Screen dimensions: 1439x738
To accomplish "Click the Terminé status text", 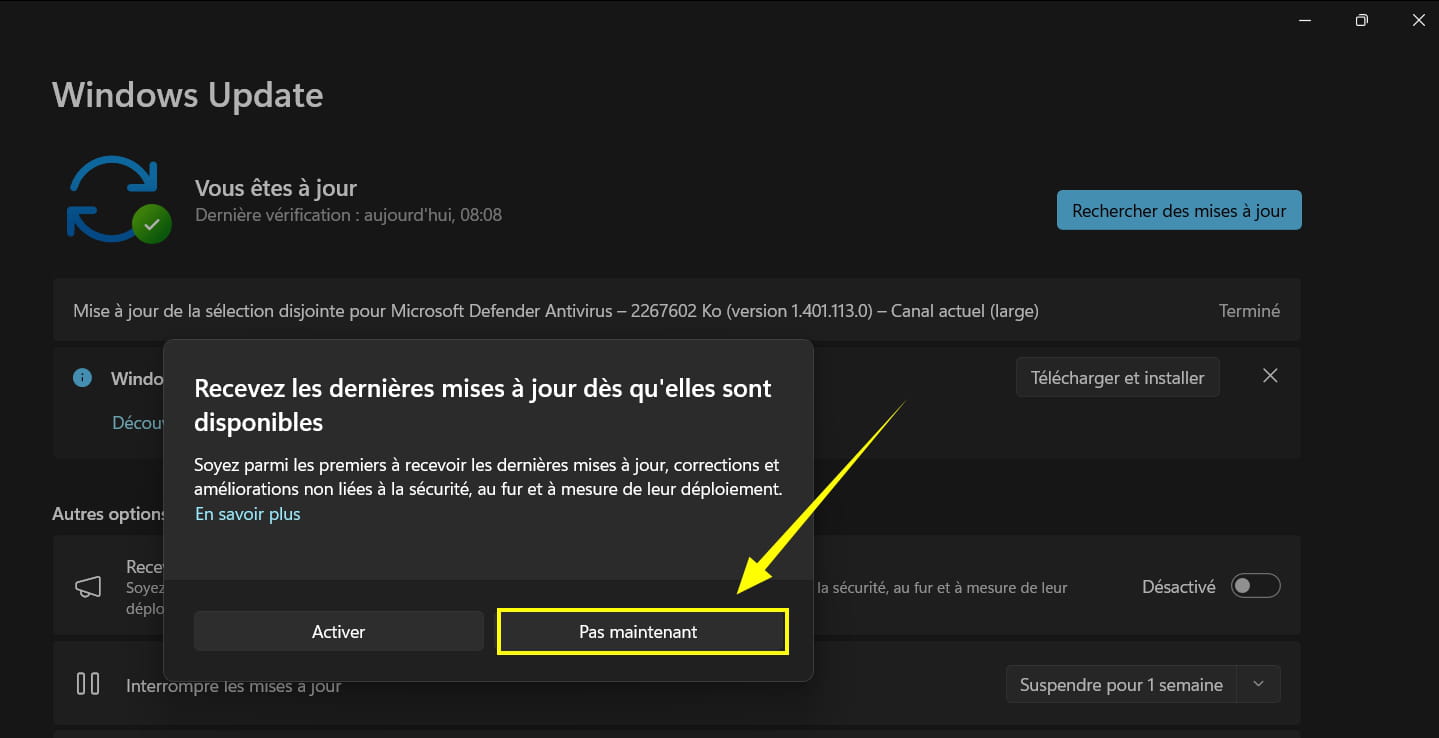I will coord(1249,311).
